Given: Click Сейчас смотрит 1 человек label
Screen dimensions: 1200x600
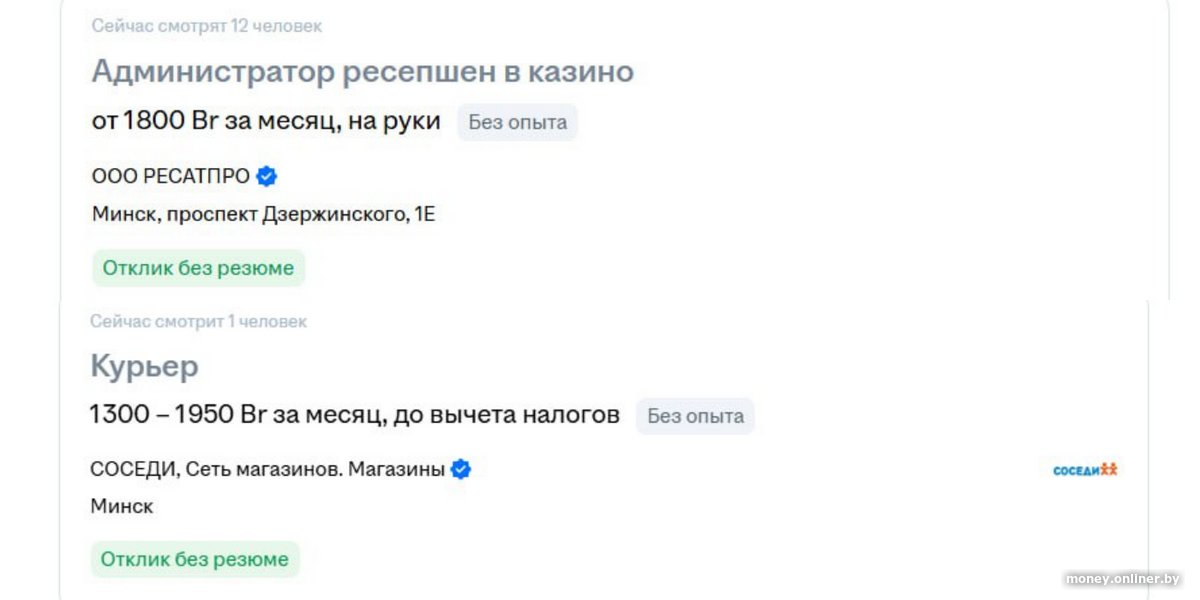Looking at the screenshot, I should (x=198, y=321).
